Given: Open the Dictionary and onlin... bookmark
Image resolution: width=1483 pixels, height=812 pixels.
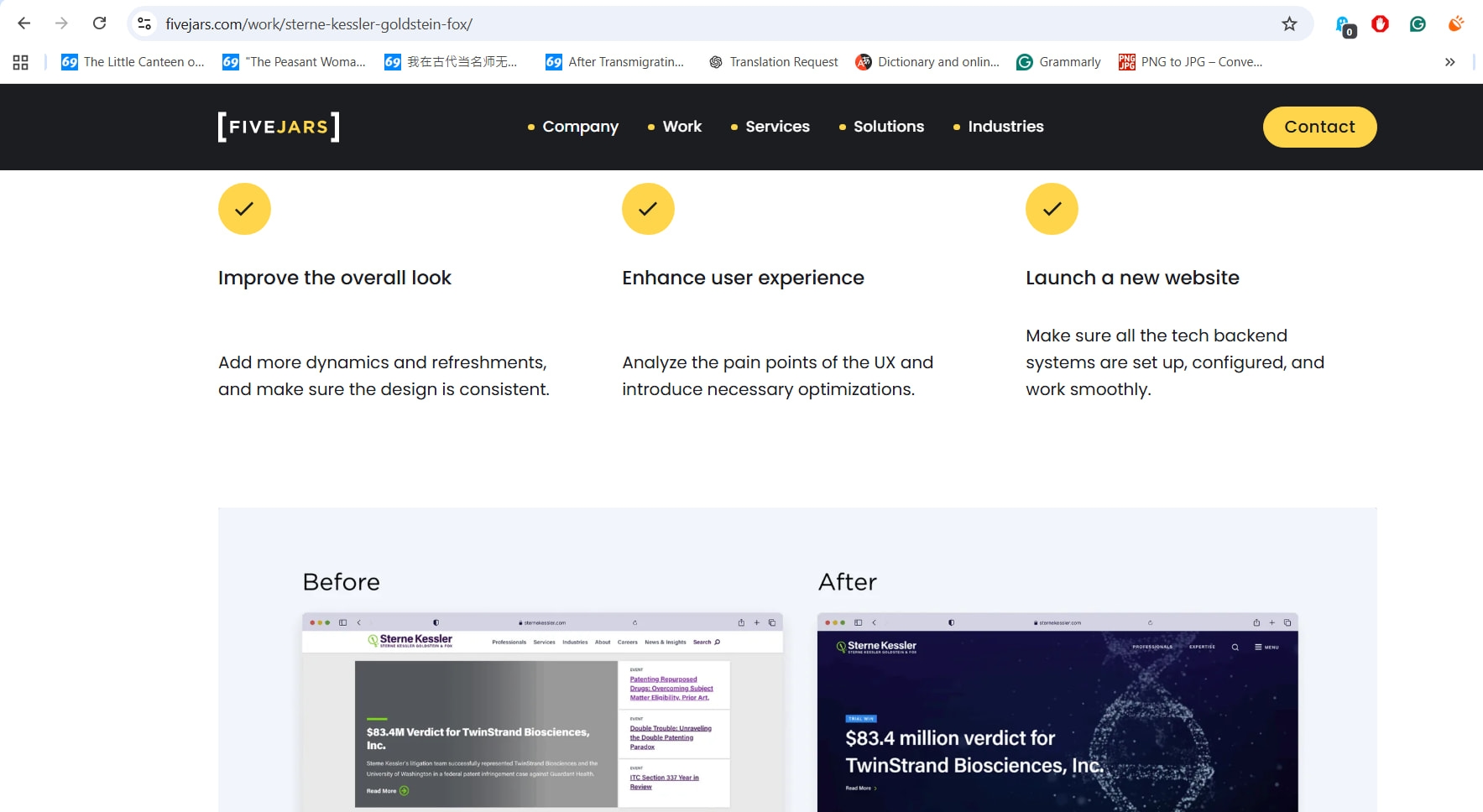Looking at the screenshot, I should 927,62.
